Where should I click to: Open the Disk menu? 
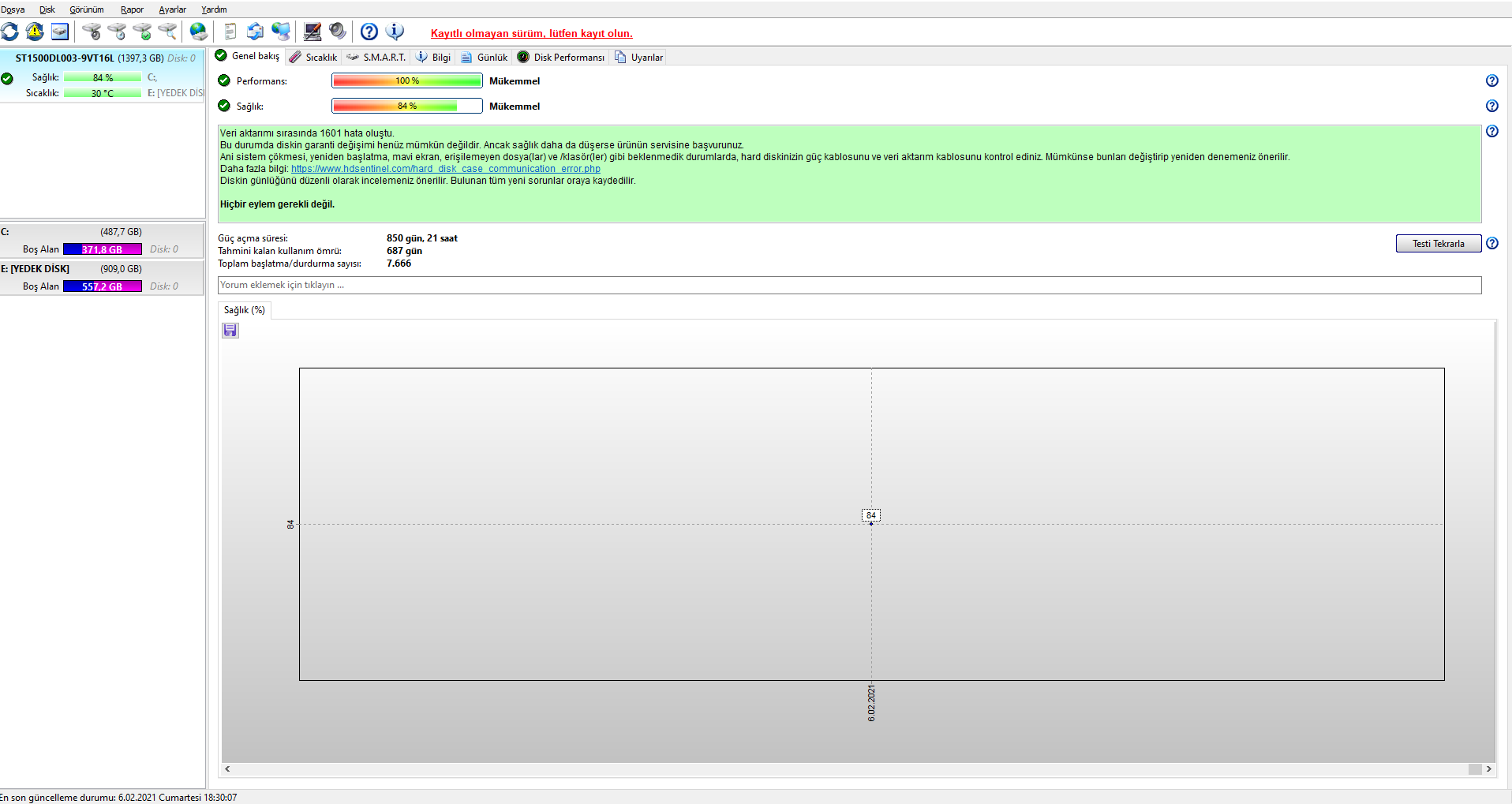[x=47, y=9]
